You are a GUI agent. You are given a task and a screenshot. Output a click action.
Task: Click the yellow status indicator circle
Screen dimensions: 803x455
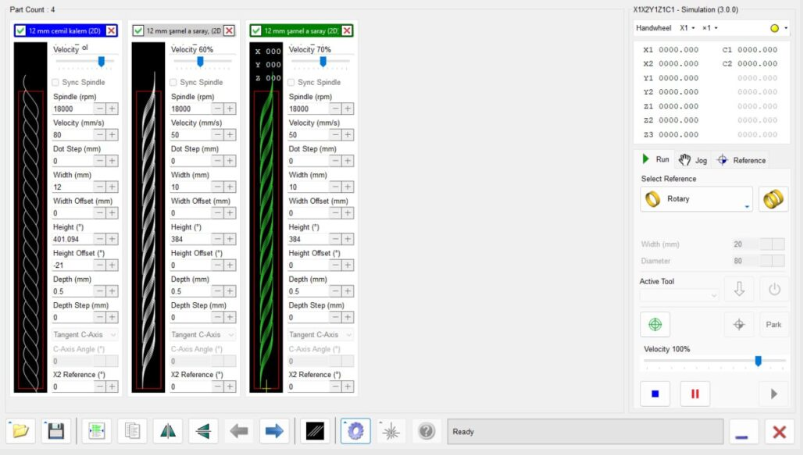coord(774,28)
